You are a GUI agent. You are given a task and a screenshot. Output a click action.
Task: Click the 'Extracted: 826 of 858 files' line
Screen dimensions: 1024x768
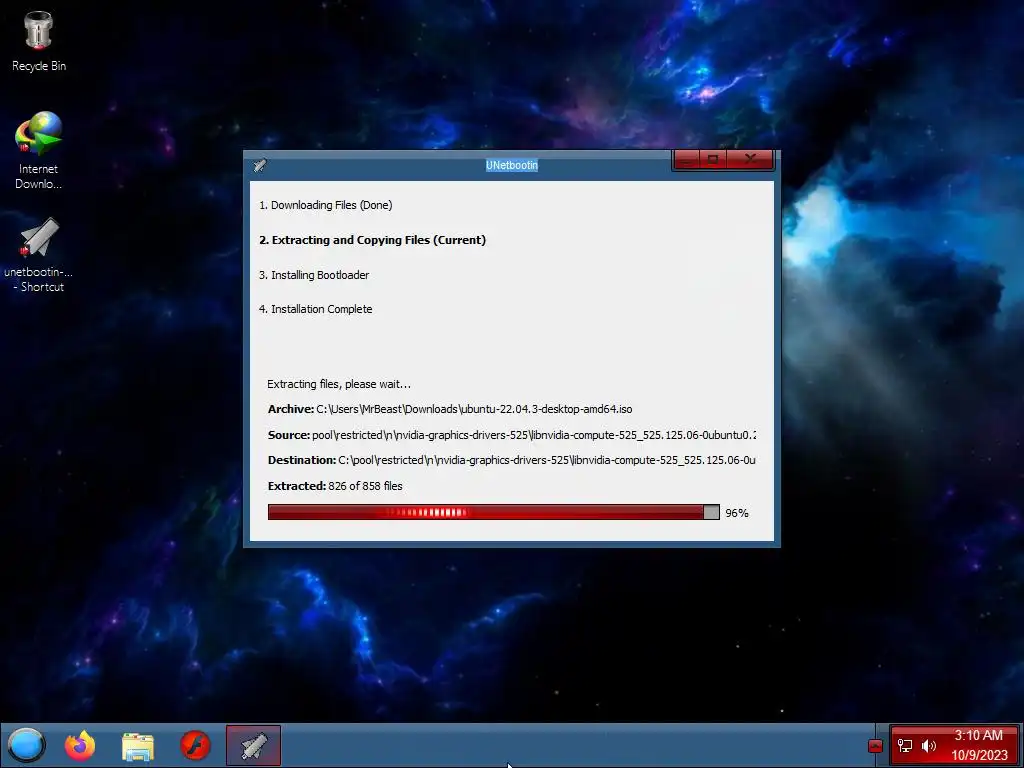(x=335, y=486)
